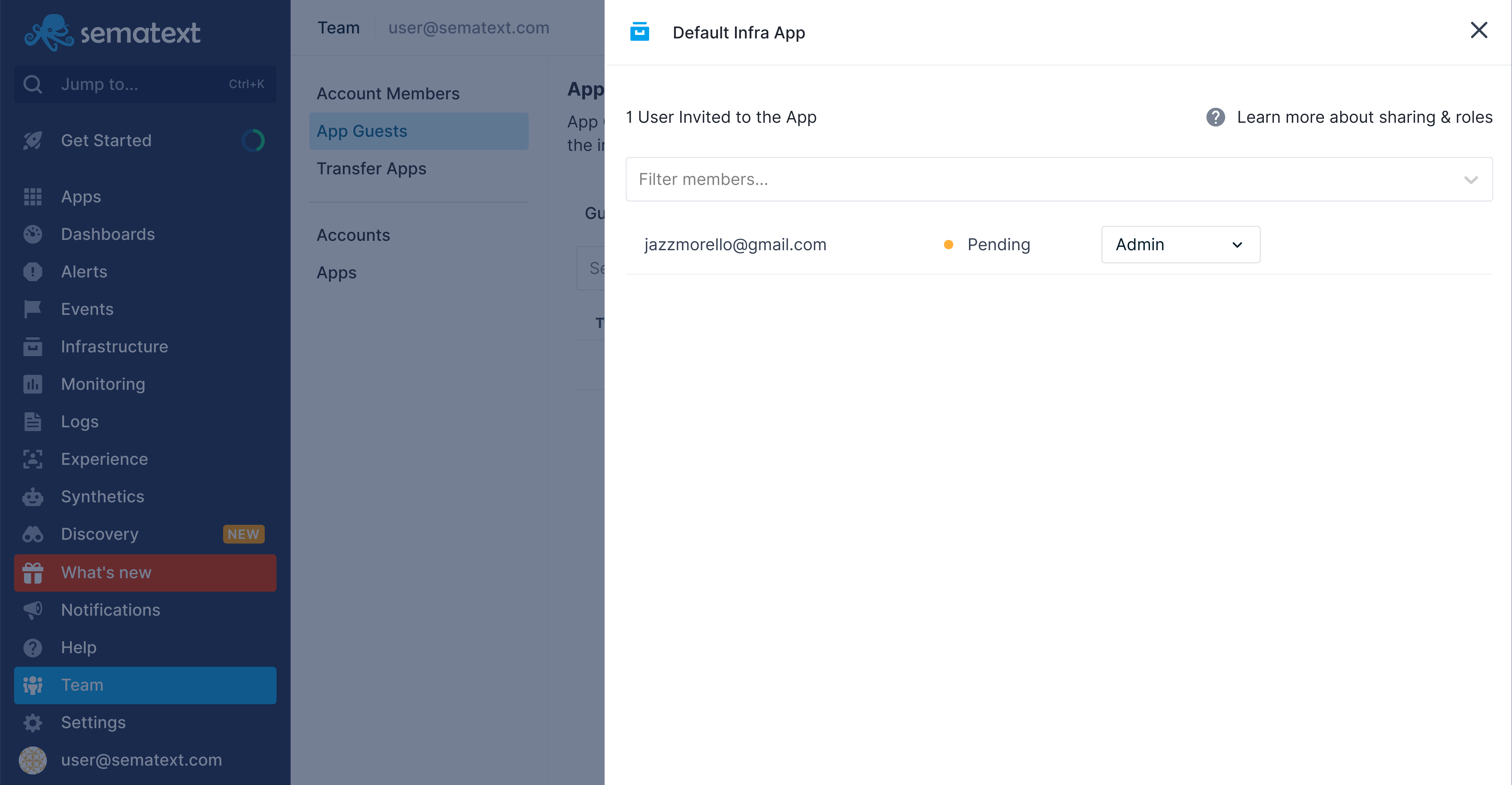Click the search magnifier icon in Jump to
Viewport: 1512px width, 785px height.
(x=32, y=84)
